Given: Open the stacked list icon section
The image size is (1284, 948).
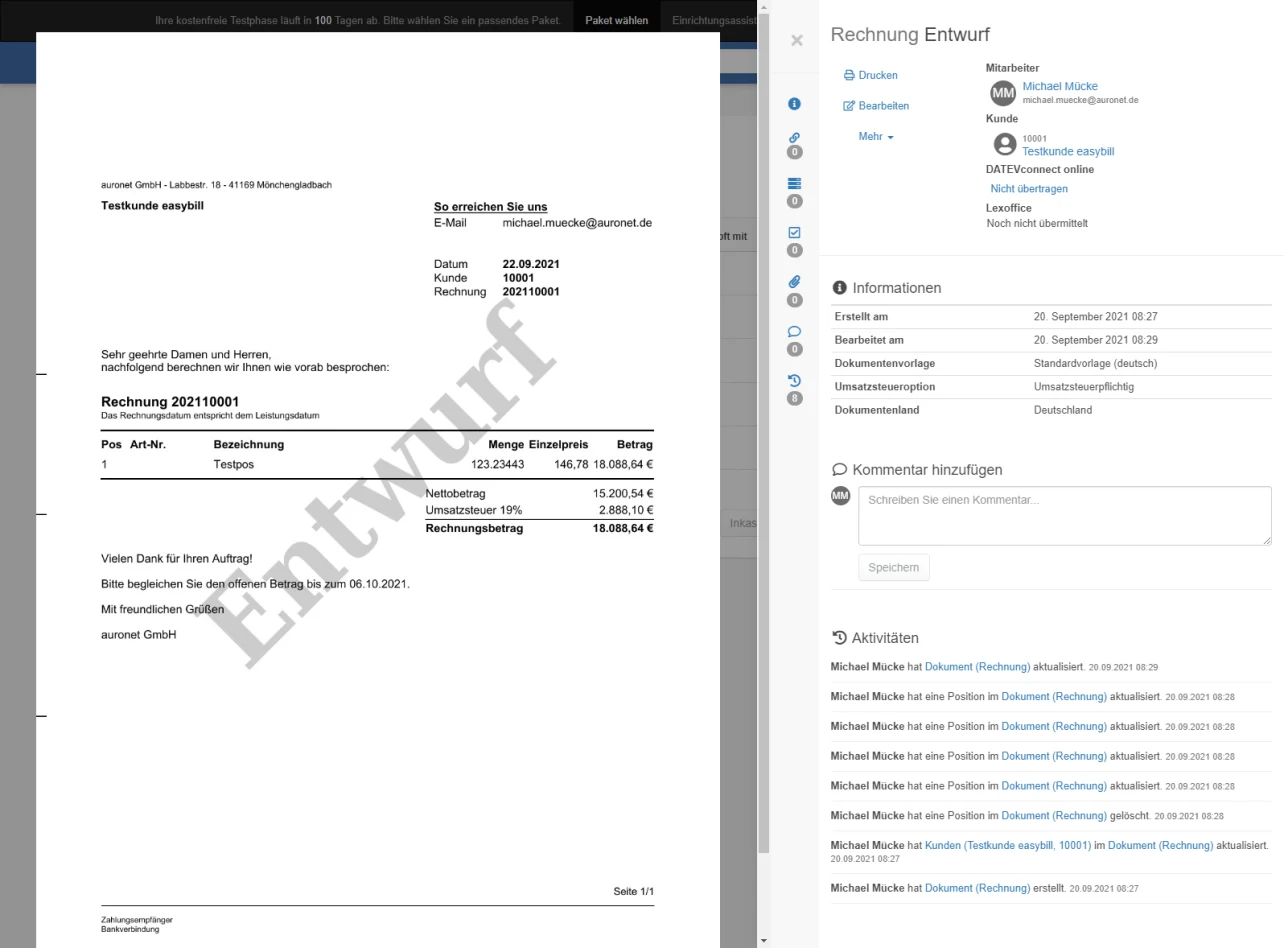Looking at the screenshot, I should (795, 184).
